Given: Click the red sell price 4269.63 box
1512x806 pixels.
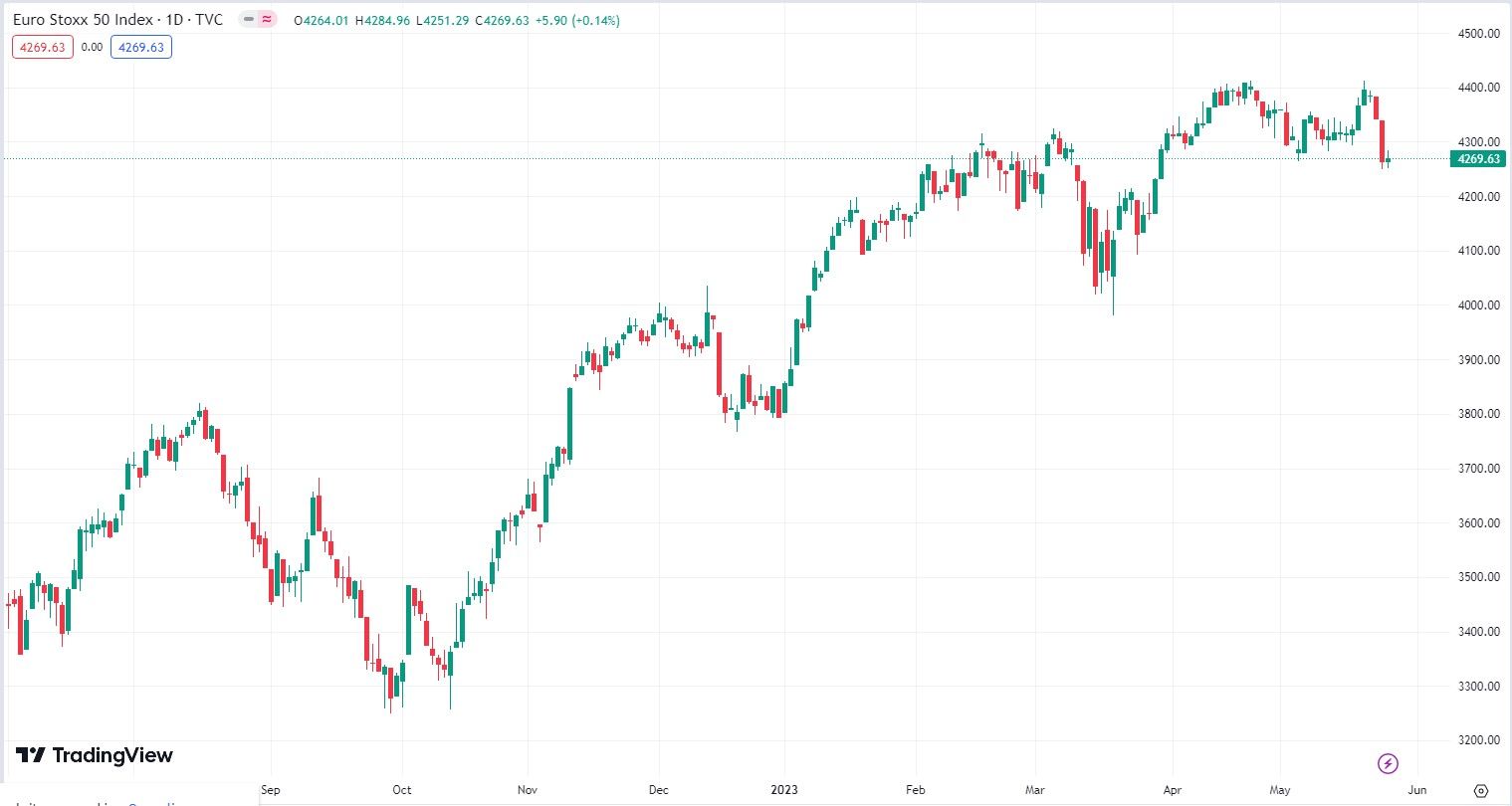Looking at the screenshot, I should [x=43, y=47].
